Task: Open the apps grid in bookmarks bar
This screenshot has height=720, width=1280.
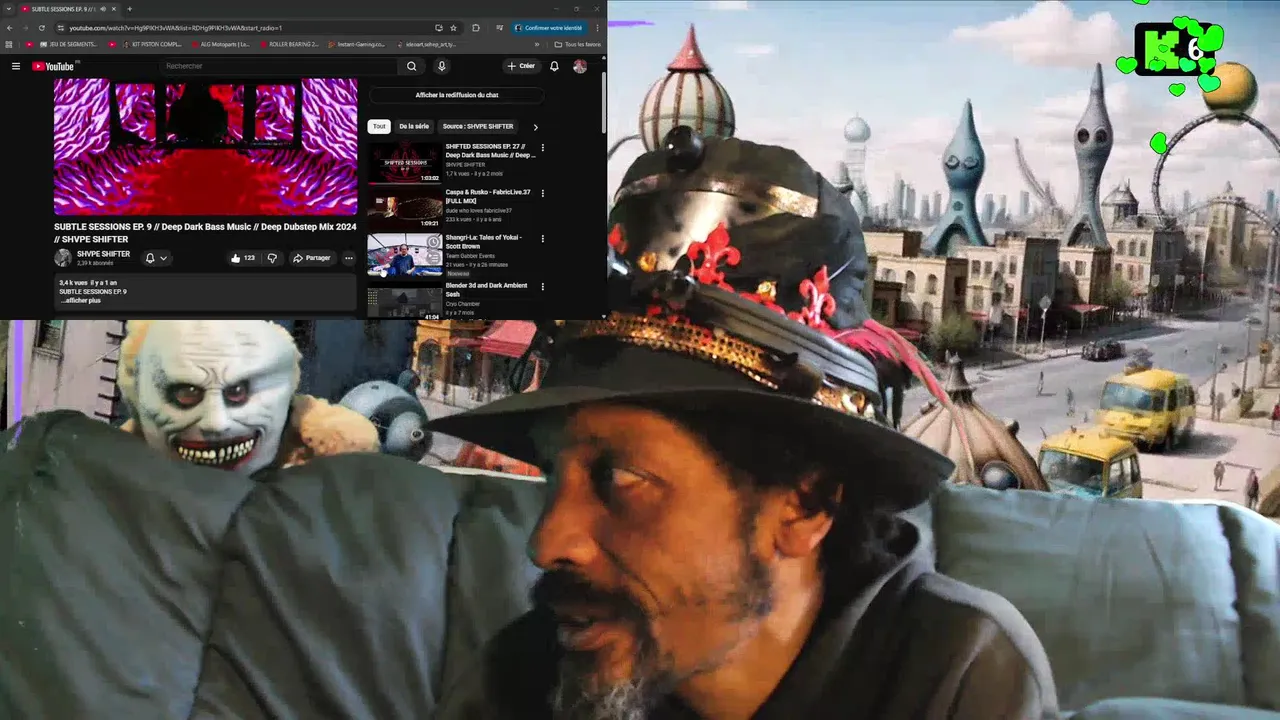Action: coord(9,44)
